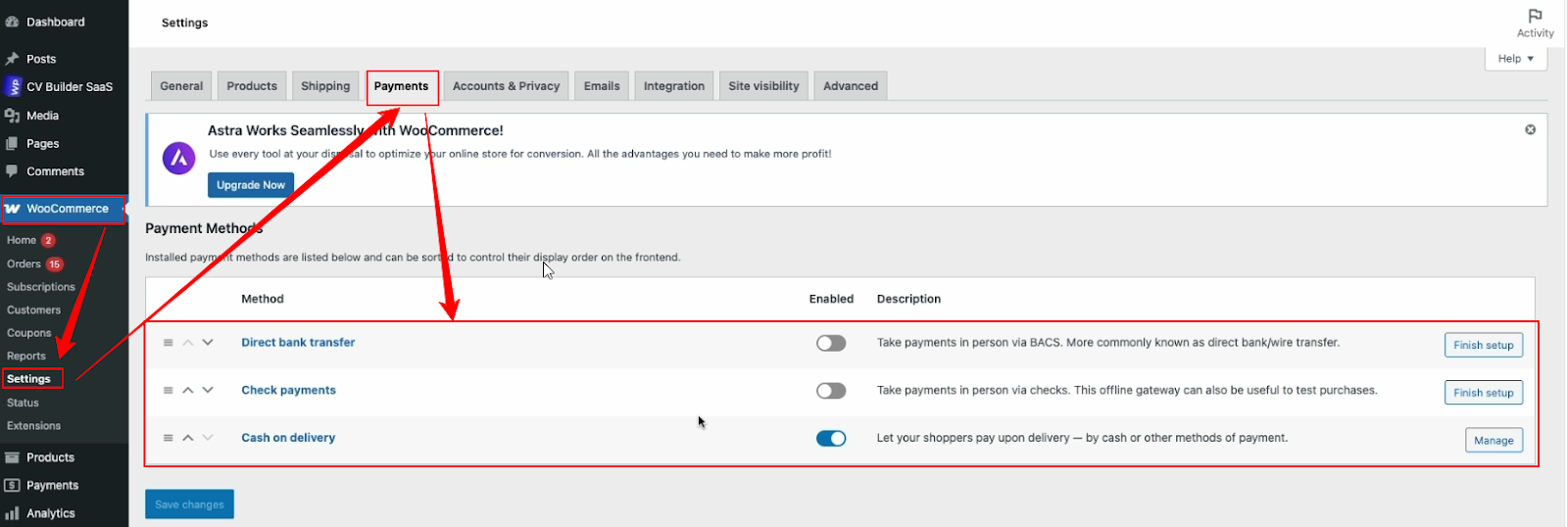Click the Upgrade Now button
1568x527 pixels.
coord(251,185)
